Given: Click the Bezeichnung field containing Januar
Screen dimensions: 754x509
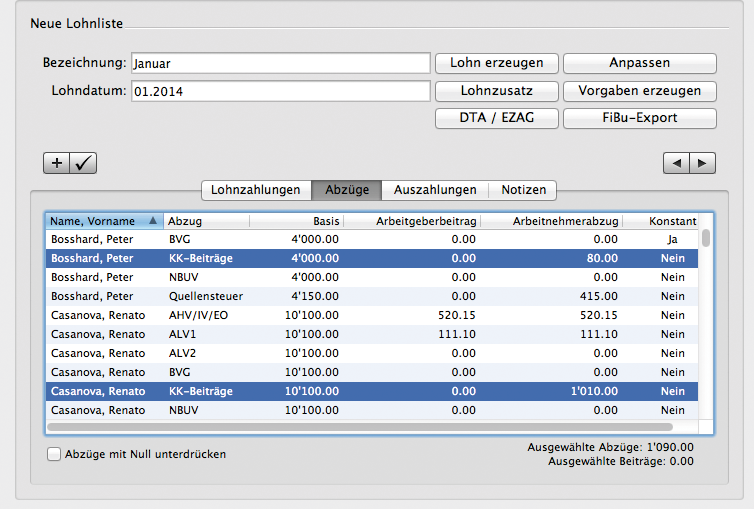Looking at the screenshot, I should pyautogui.click(x=279, y=63).
